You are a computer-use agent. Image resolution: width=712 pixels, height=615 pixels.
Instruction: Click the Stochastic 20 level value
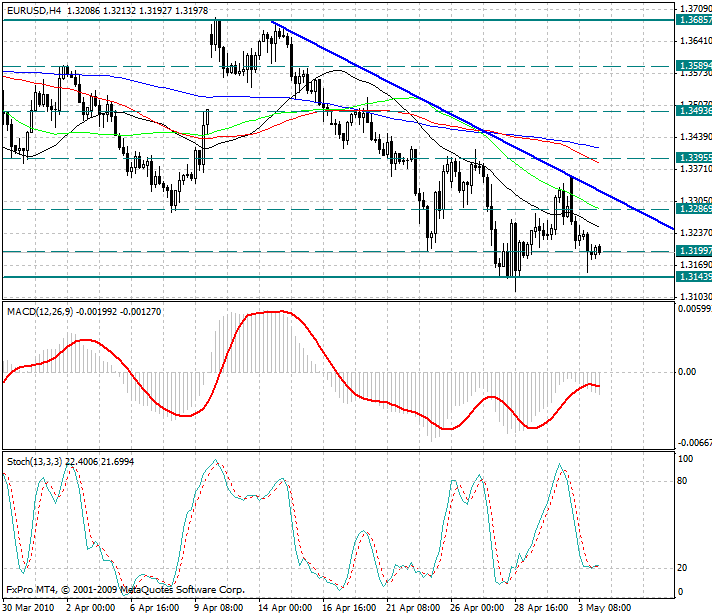[682, 568]
